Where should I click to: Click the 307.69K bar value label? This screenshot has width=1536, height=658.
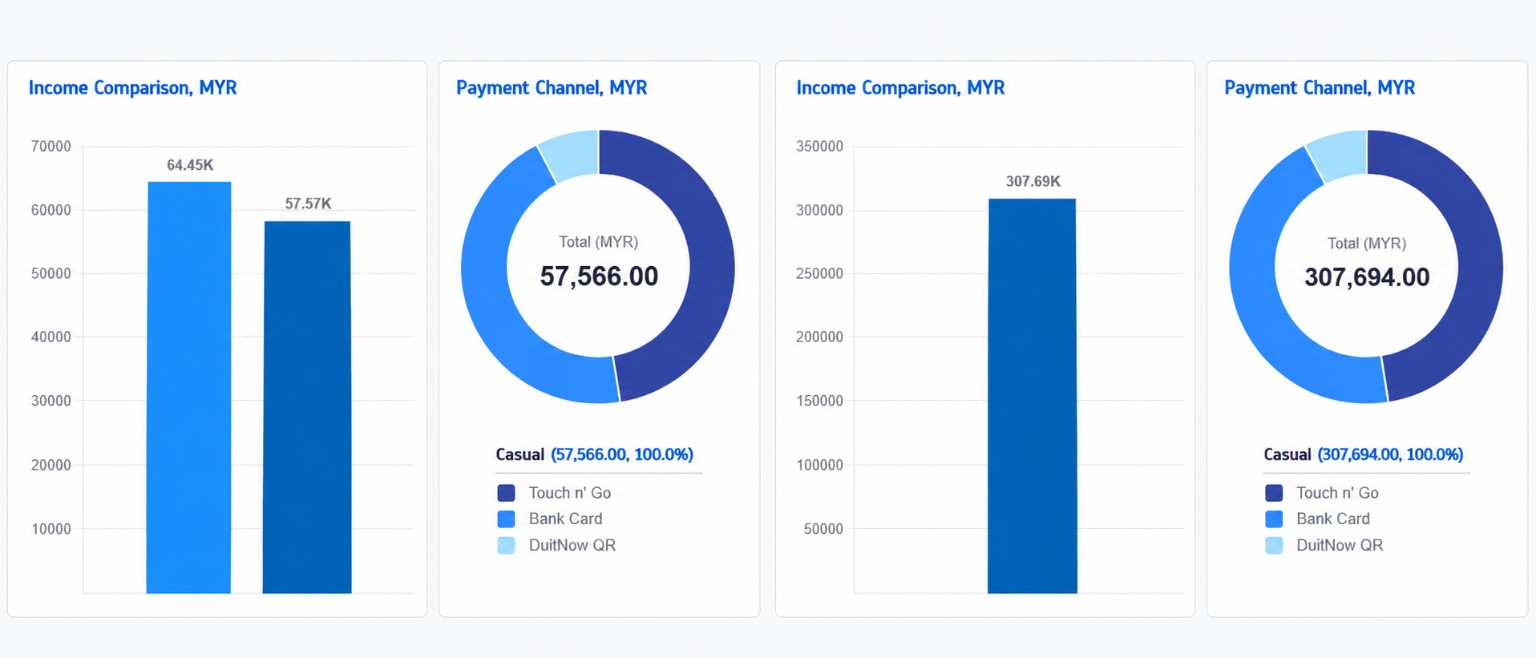click(1033, 181)
